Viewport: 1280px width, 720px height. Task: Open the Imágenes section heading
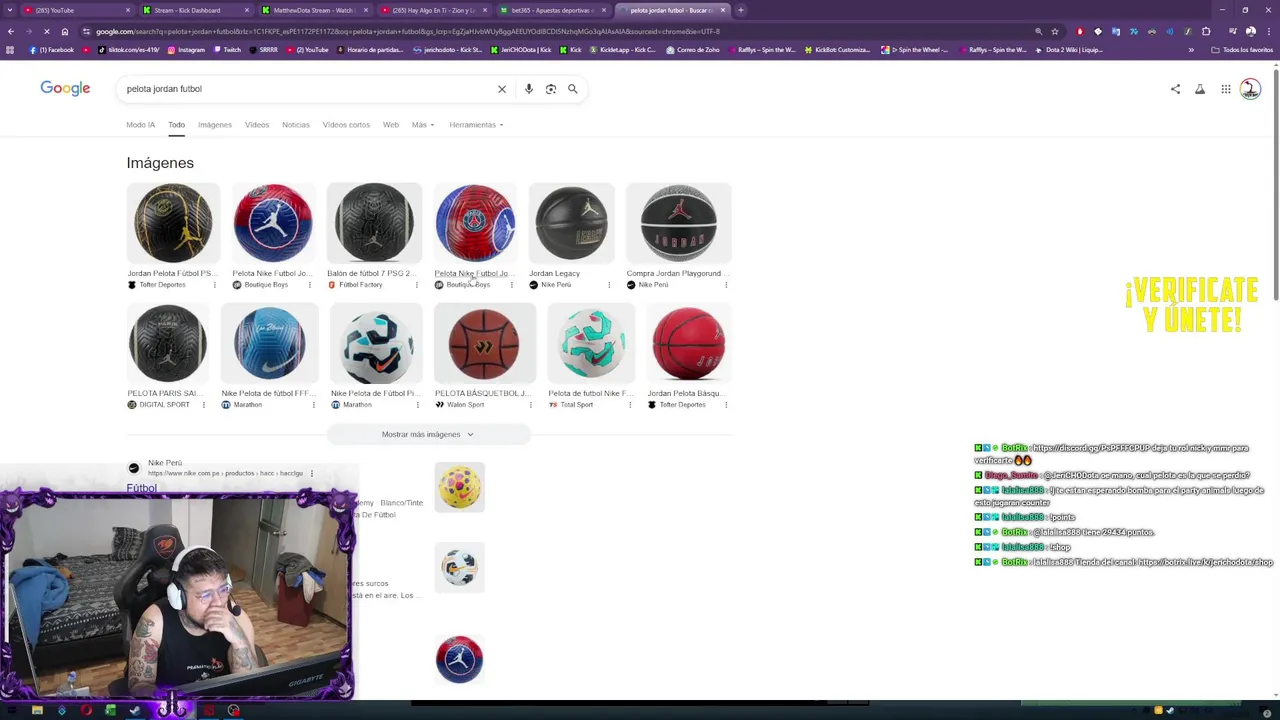point(160,163)
